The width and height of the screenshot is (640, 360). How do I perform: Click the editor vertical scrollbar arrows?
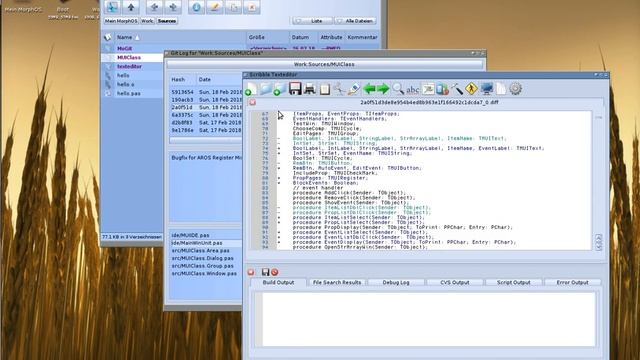pos(598,242)
